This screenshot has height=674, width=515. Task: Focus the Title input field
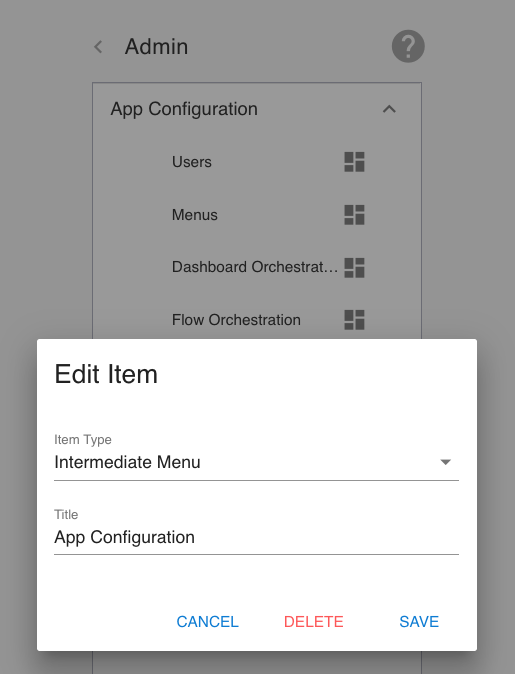coord(256,537)
